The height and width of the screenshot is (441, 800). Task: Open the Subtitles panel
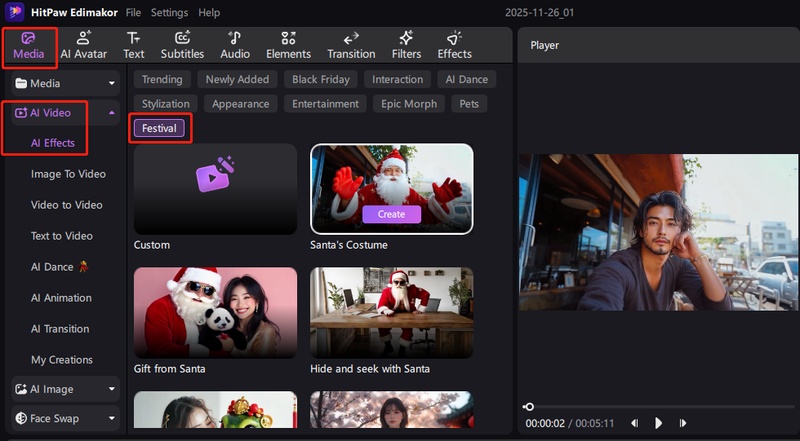coord(182,45)
